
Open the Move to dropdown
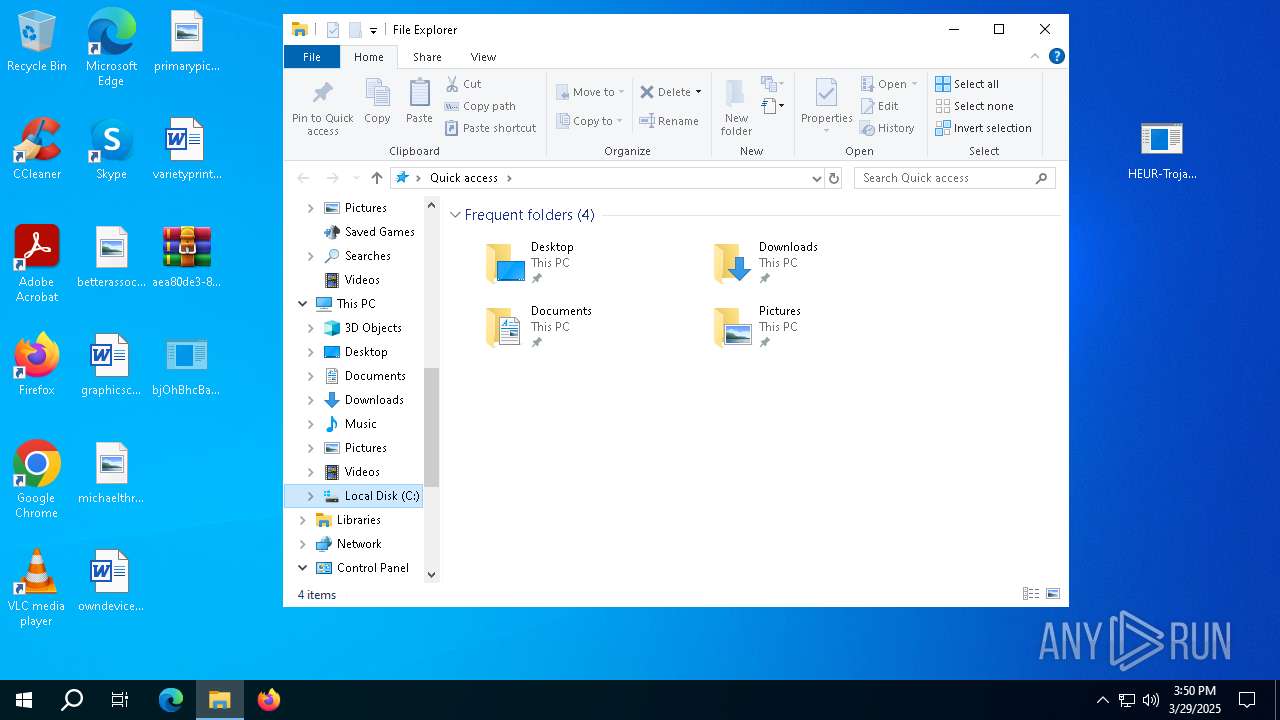point(590,92)
